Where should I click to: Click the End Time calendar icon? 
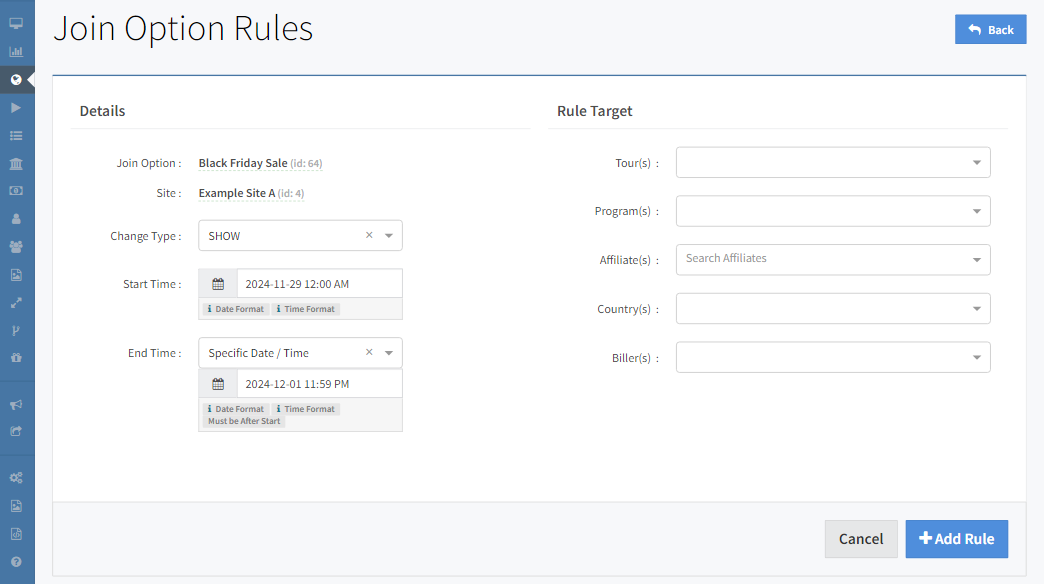218,384
